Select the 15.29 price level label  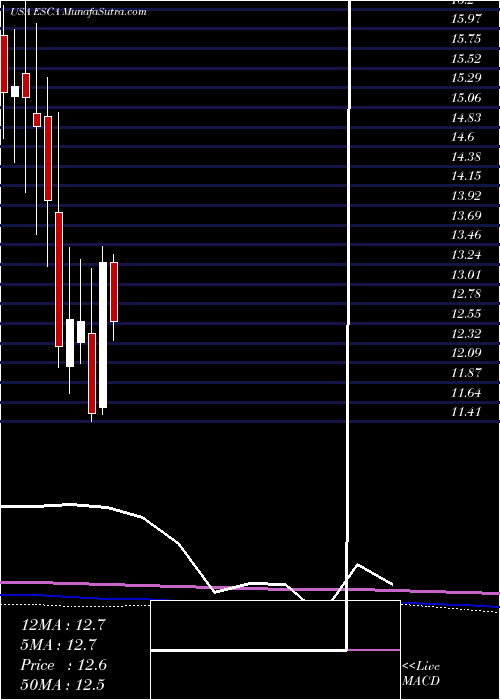click(x=466, y=78)
